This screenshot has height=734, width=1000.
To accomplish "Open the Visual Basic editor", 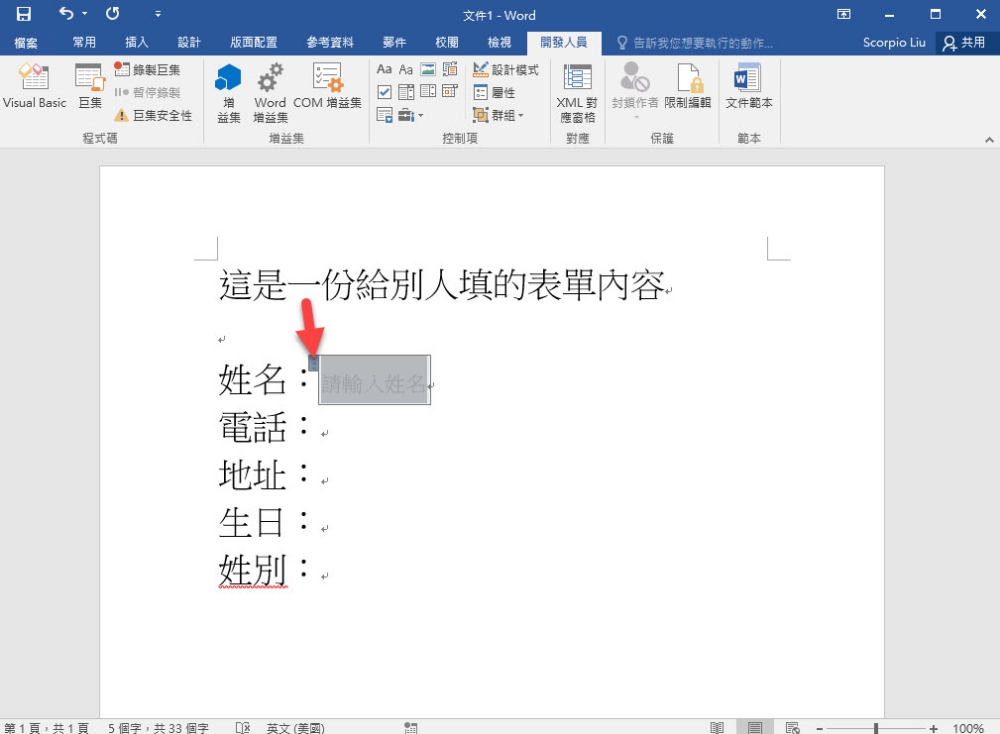I will [x=34, y=86].
